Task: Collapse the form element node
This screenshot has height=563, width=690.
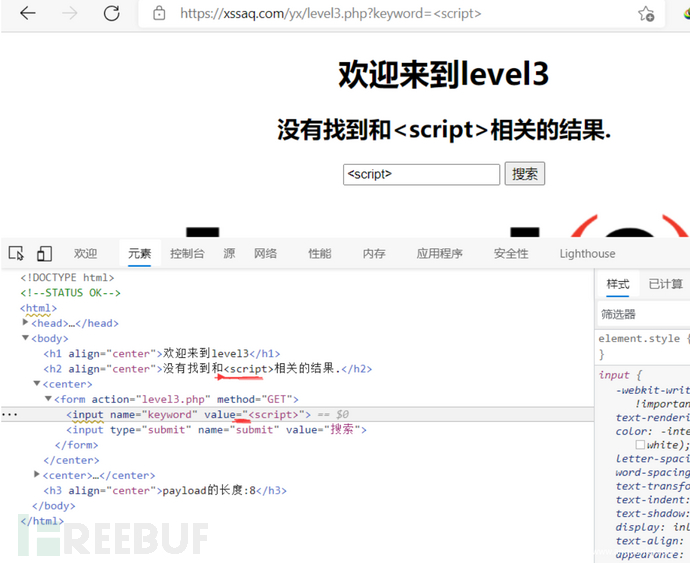Action: pyautogui.click(x=48, y=399)
